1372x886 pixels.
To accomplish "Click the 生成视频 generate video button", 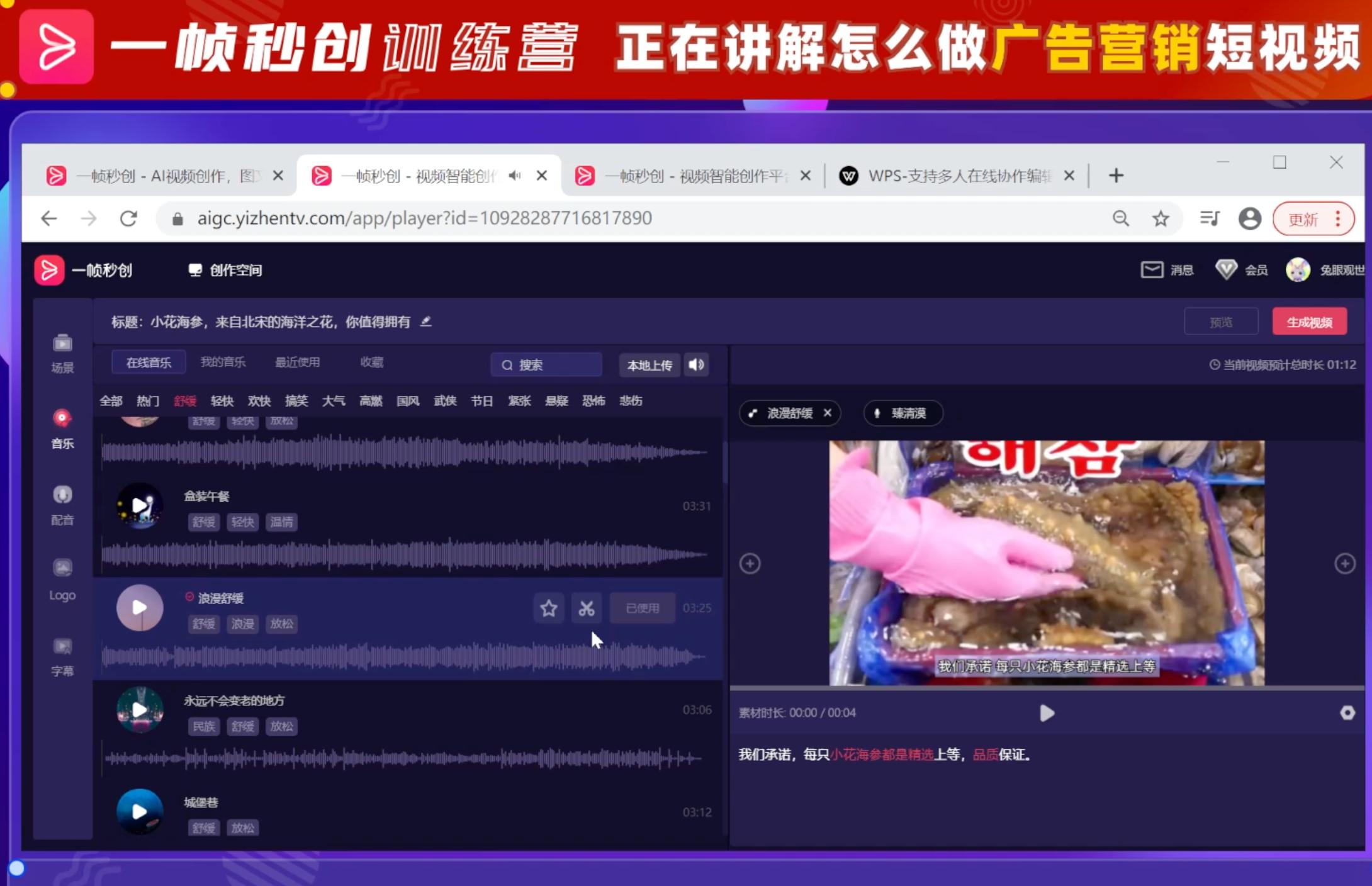I will (1308, 321).
